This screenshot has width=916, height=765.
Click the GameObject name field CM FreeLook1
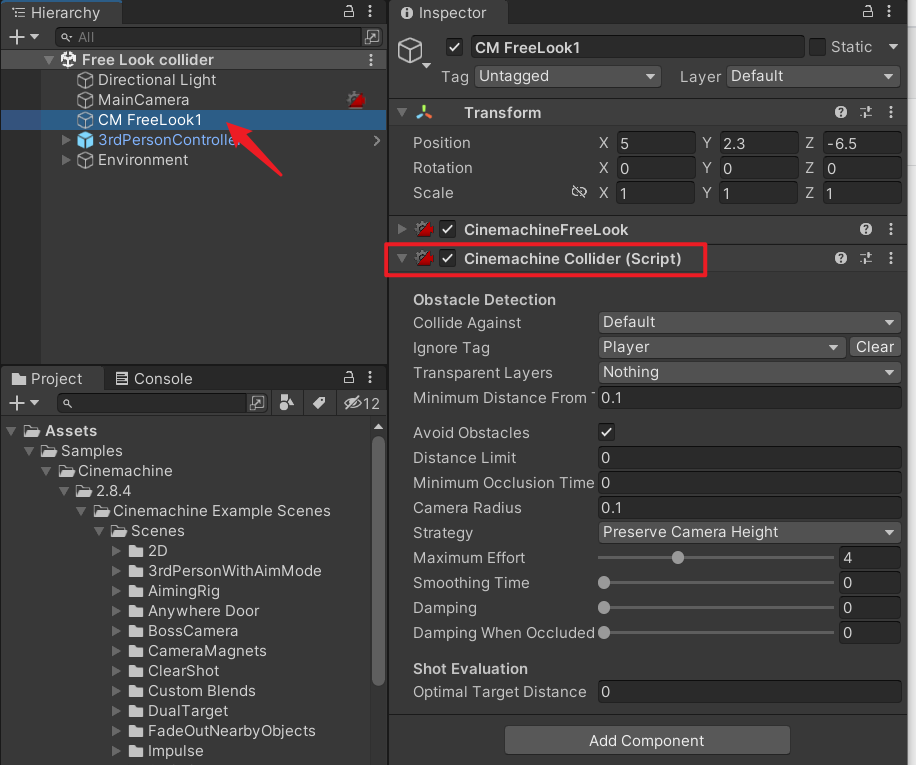click(x=637, y=47)
